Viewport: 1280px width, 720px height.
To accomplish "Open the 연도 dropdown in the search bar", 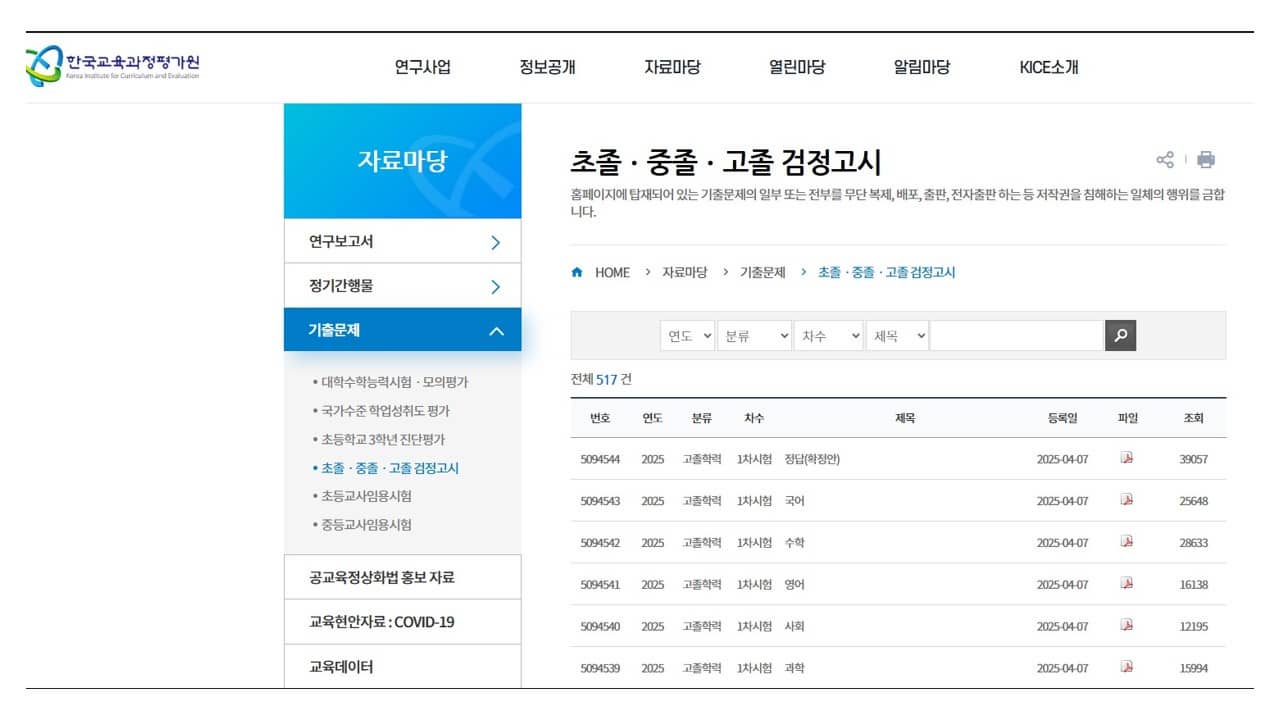I will coord(686,336).
